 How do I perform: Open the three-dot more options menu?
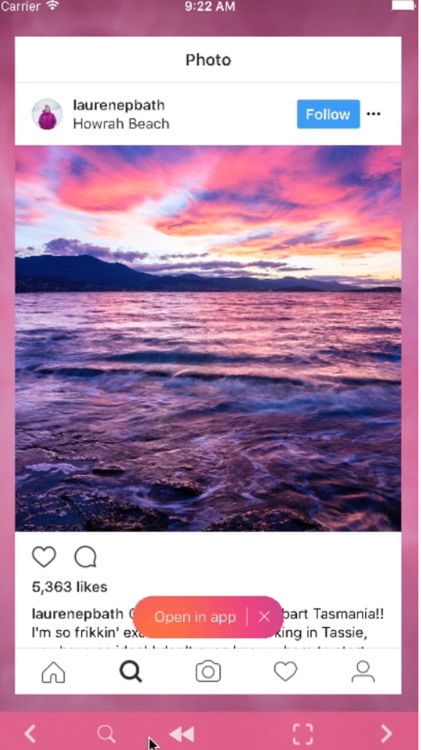point(374,114)
